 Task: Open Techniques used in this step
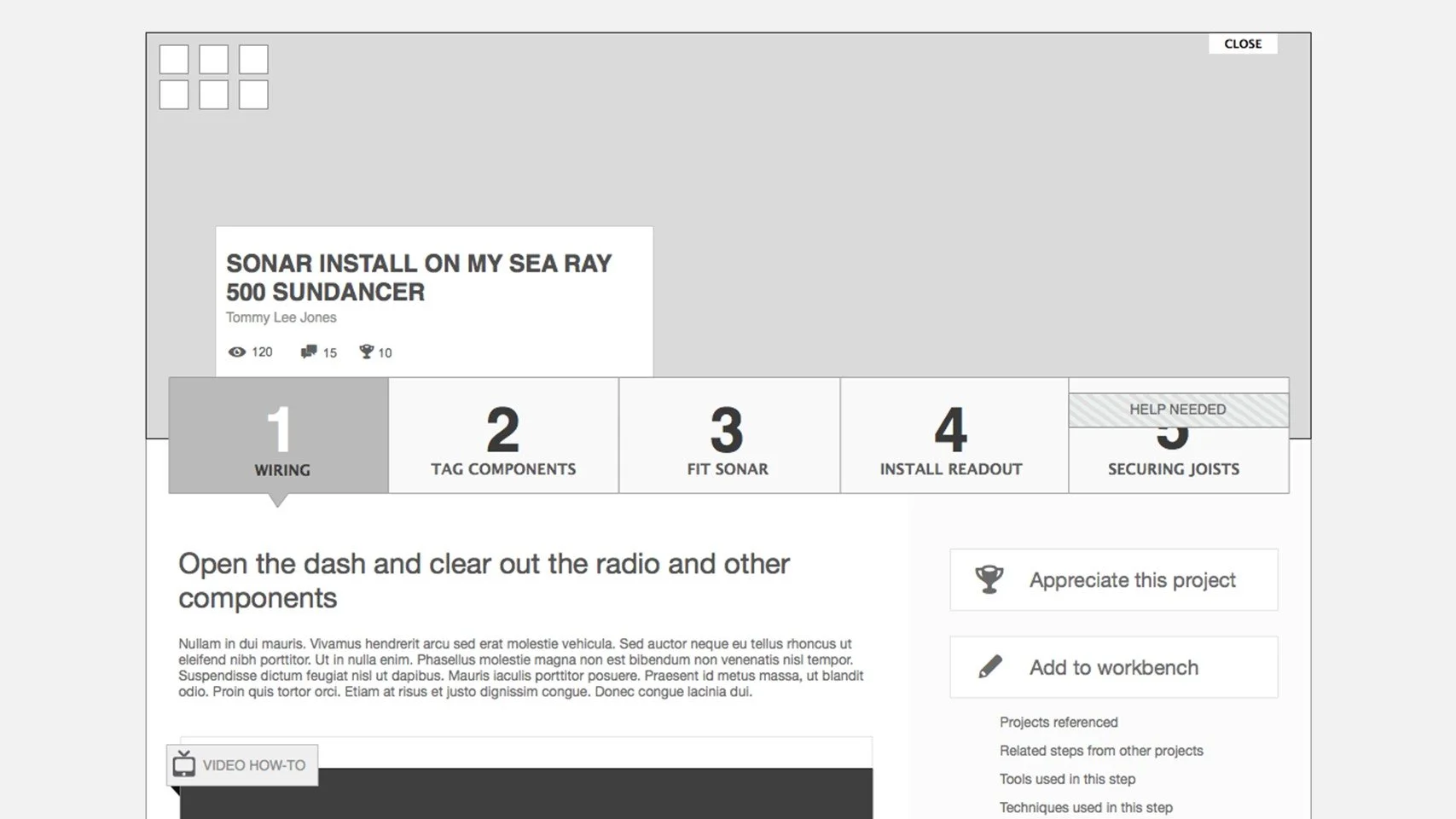(1086, 807)
